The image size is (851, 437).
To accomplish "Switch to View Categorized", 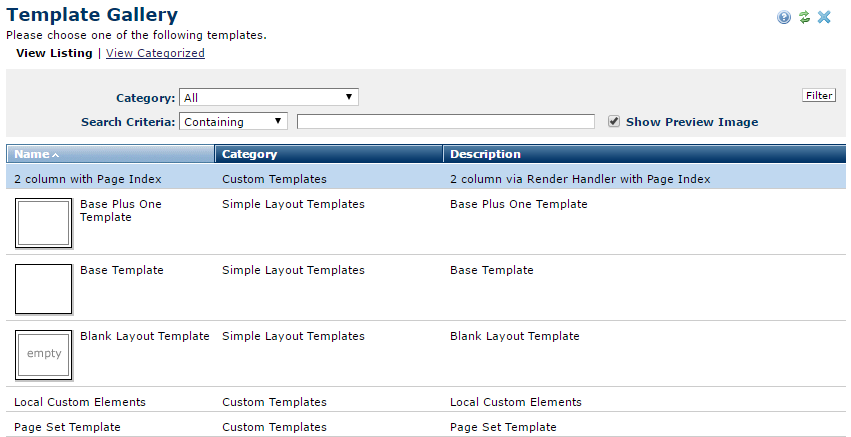I will tap(155, 53).
